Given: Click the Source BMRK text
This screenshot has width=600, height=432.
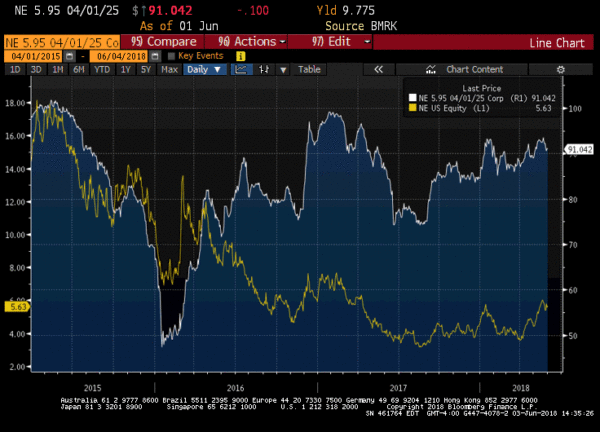Looking at the screenshot, I should point(361,26).
